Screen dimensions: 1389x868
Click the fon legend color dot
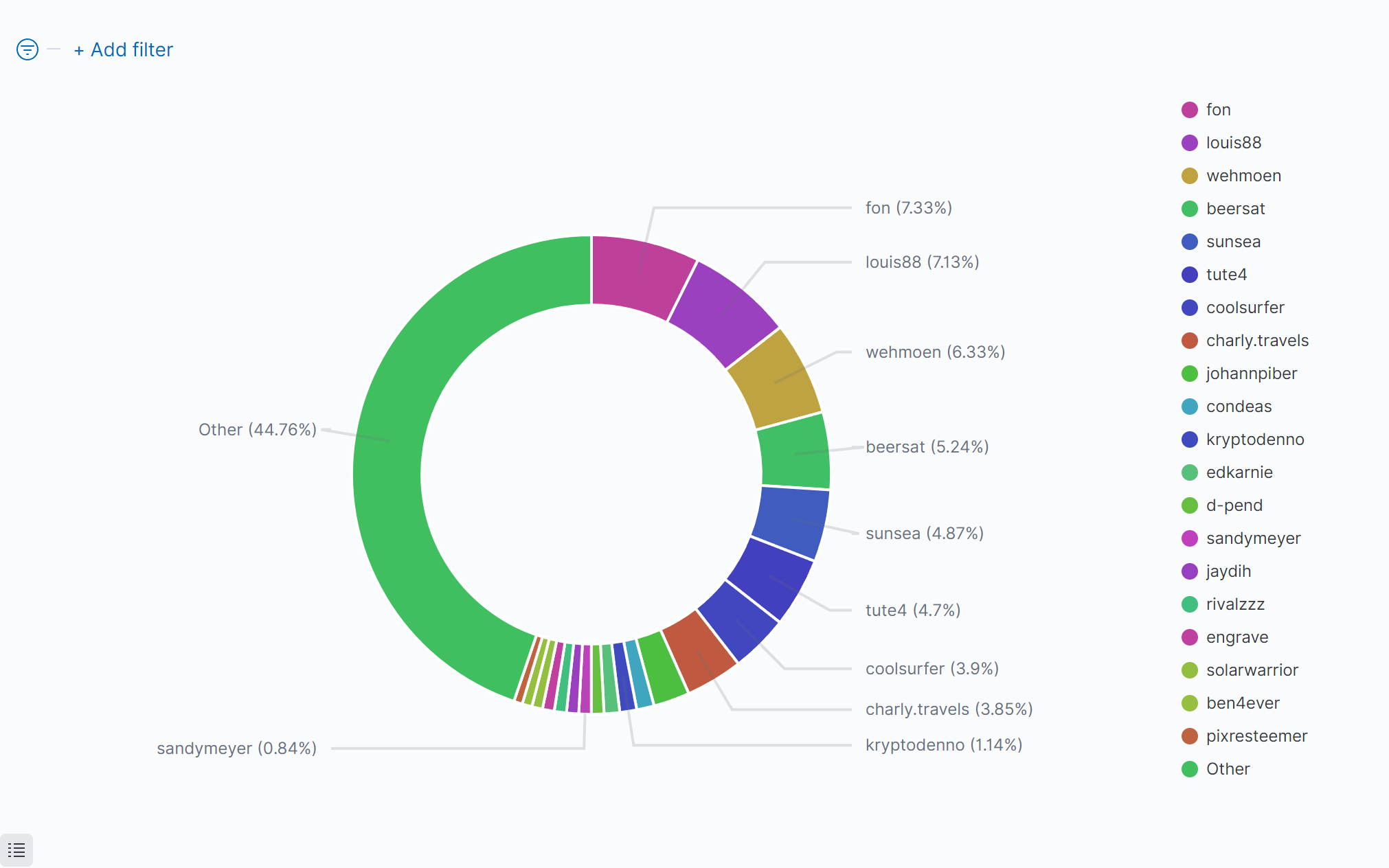coord(1189,110)
